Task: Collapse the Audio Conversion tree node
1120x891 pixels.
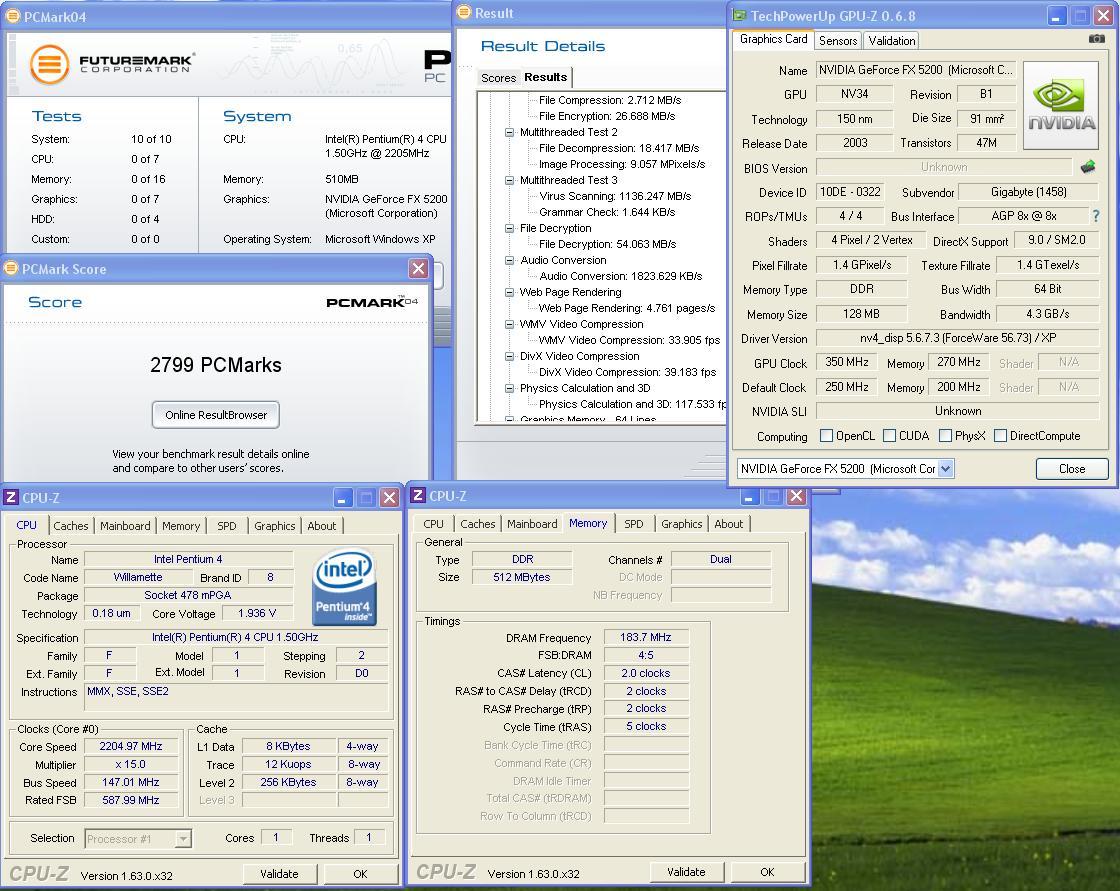Action: tap(509, 260)
